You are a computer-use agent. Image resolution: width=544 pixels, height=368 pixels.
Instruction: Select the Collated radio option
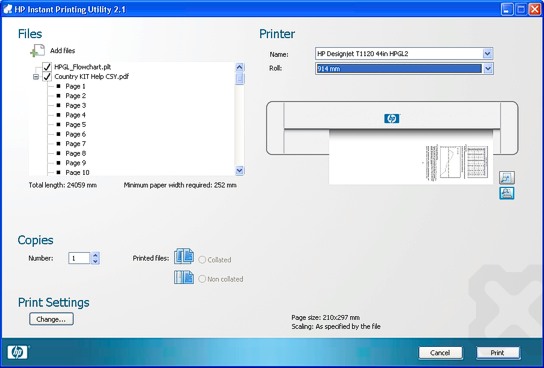[202, 260]
